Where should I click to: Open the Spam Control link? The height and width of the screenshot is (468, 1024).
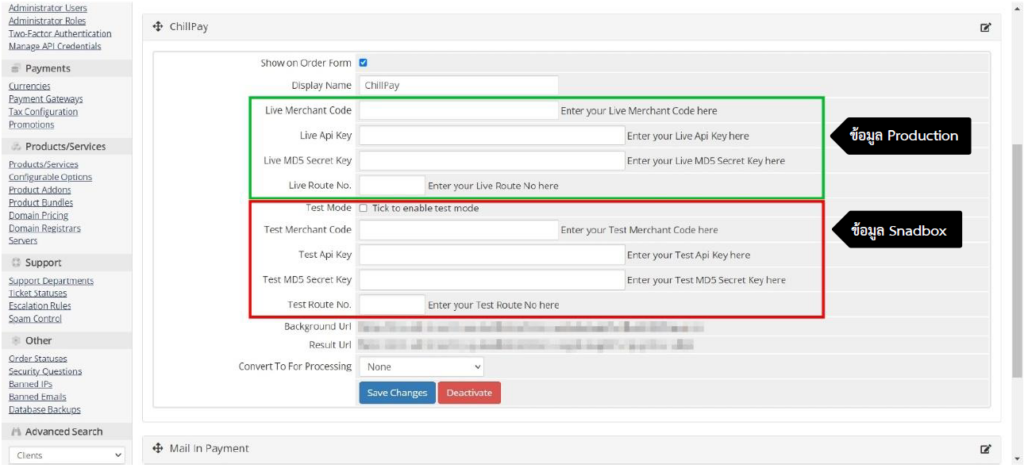point(35,319)
